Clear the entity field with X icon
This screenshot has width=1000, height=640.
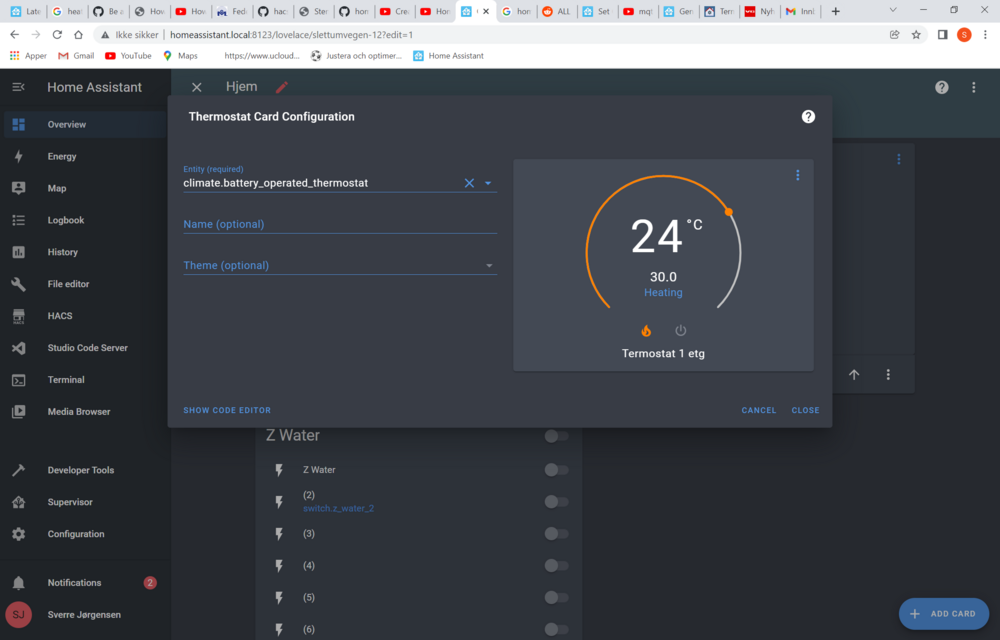click(x=469, y=183)
